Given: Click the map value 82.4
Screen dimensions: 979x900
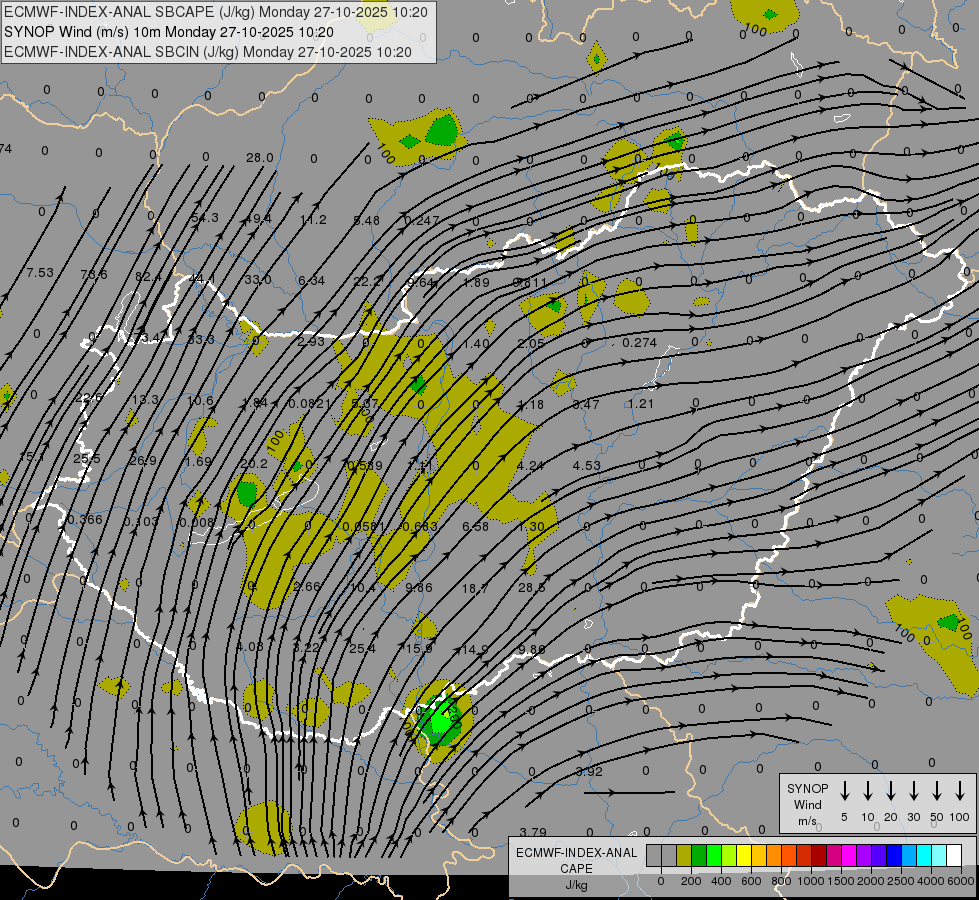Looking at the screenshot, I should click(x=149, y=277).
